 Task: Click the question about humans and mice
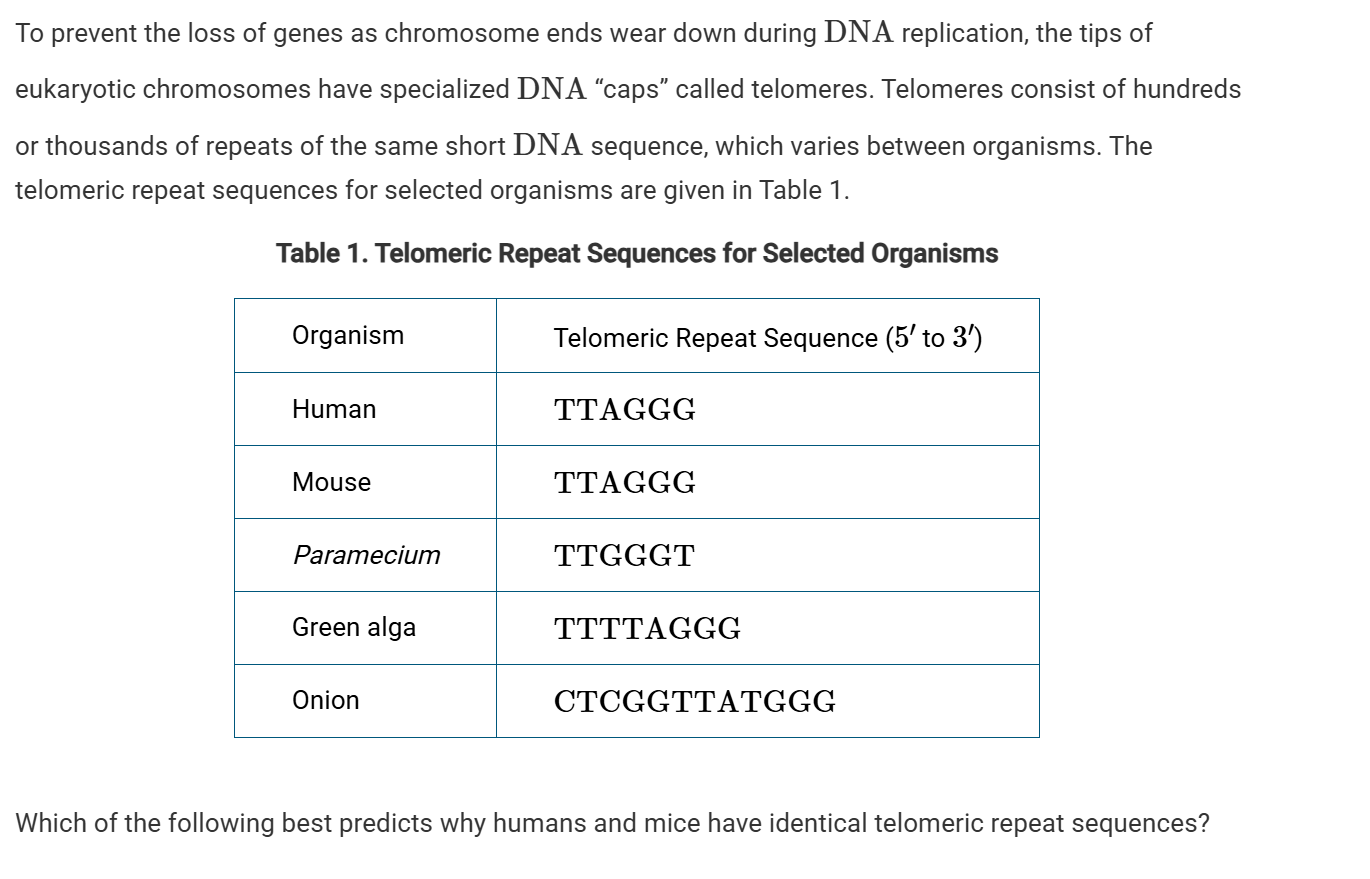[612, 824]
